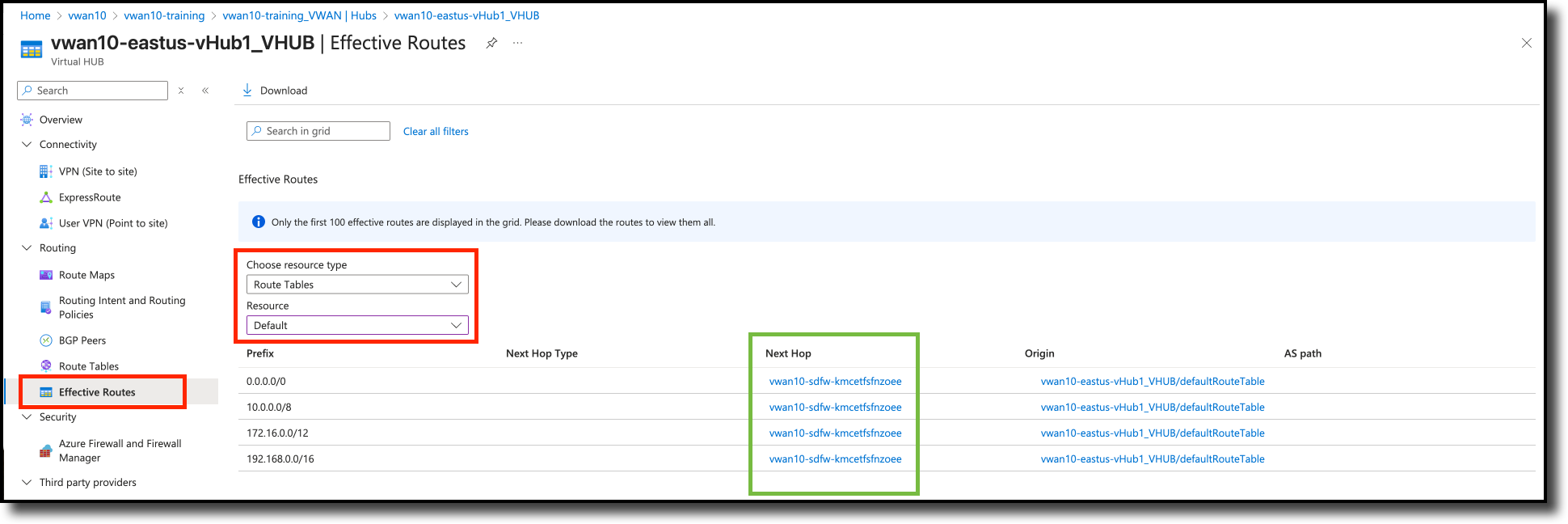Click the Search in grid field

click(x=323, y=131)
